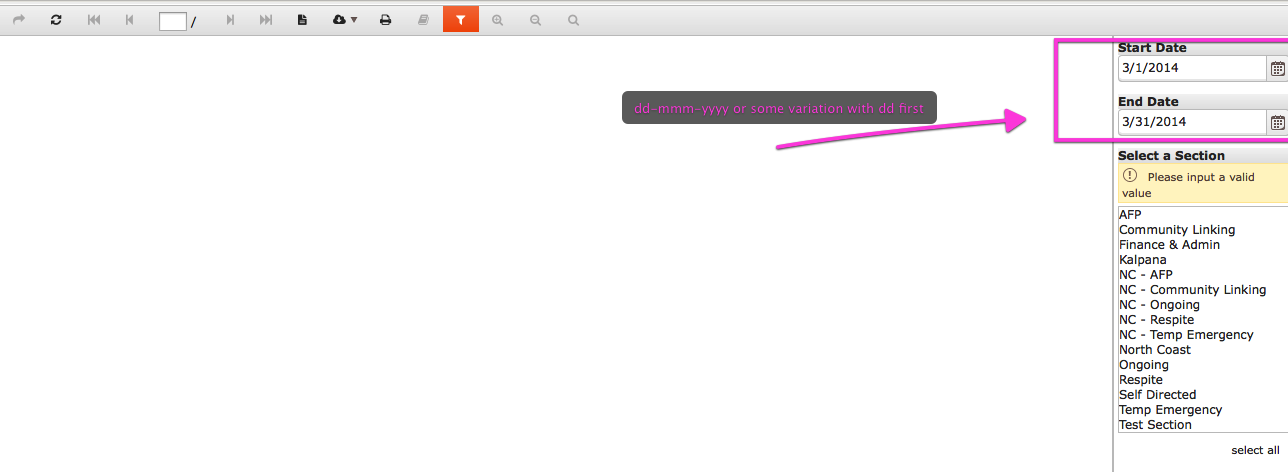Select NC - Respite section
This screenshot has width=1288, height=472.
[1156, 320]
